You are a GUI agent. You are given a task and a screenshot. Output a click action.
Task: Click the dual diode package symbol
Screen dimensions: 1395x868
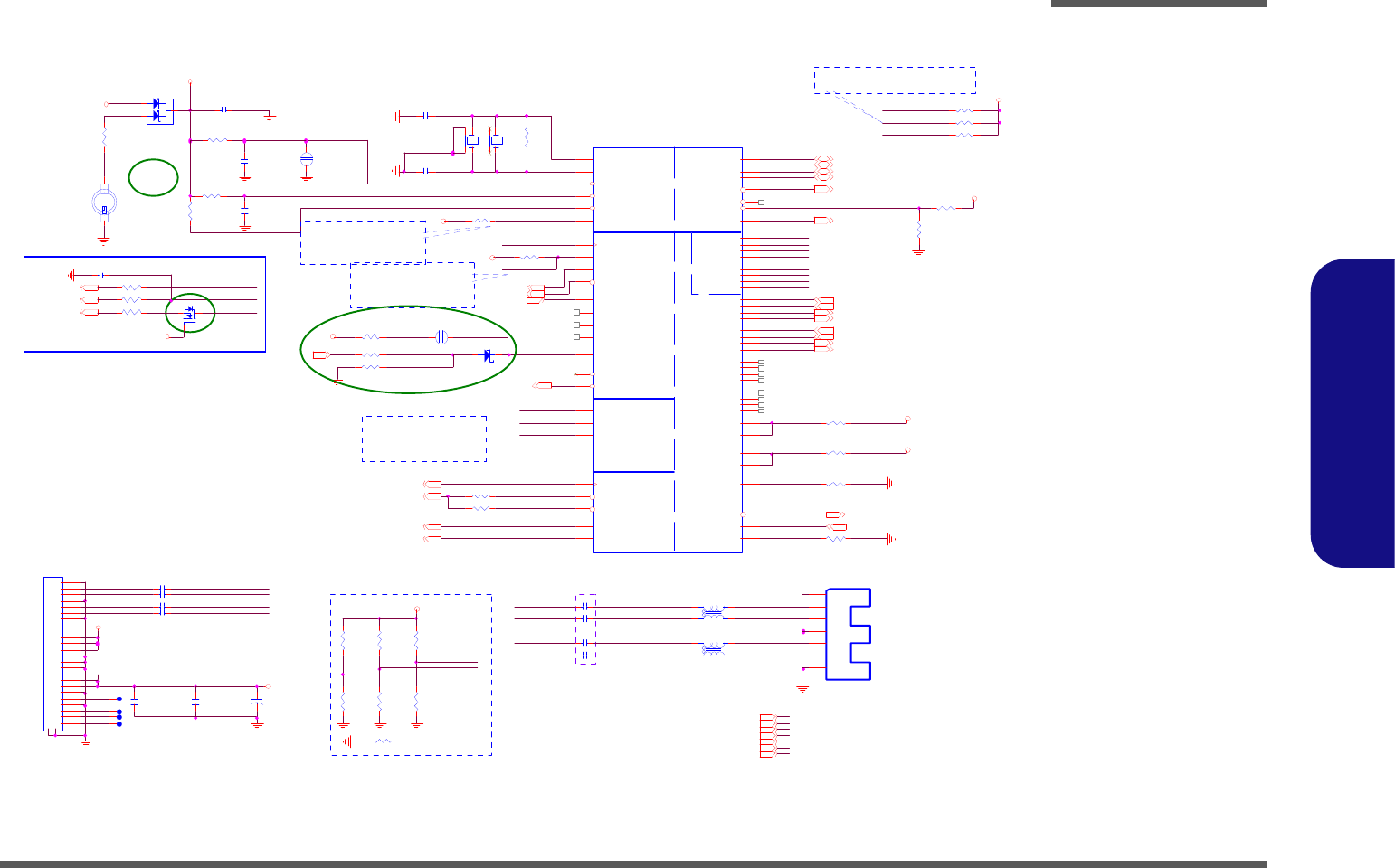click(159, 111)
